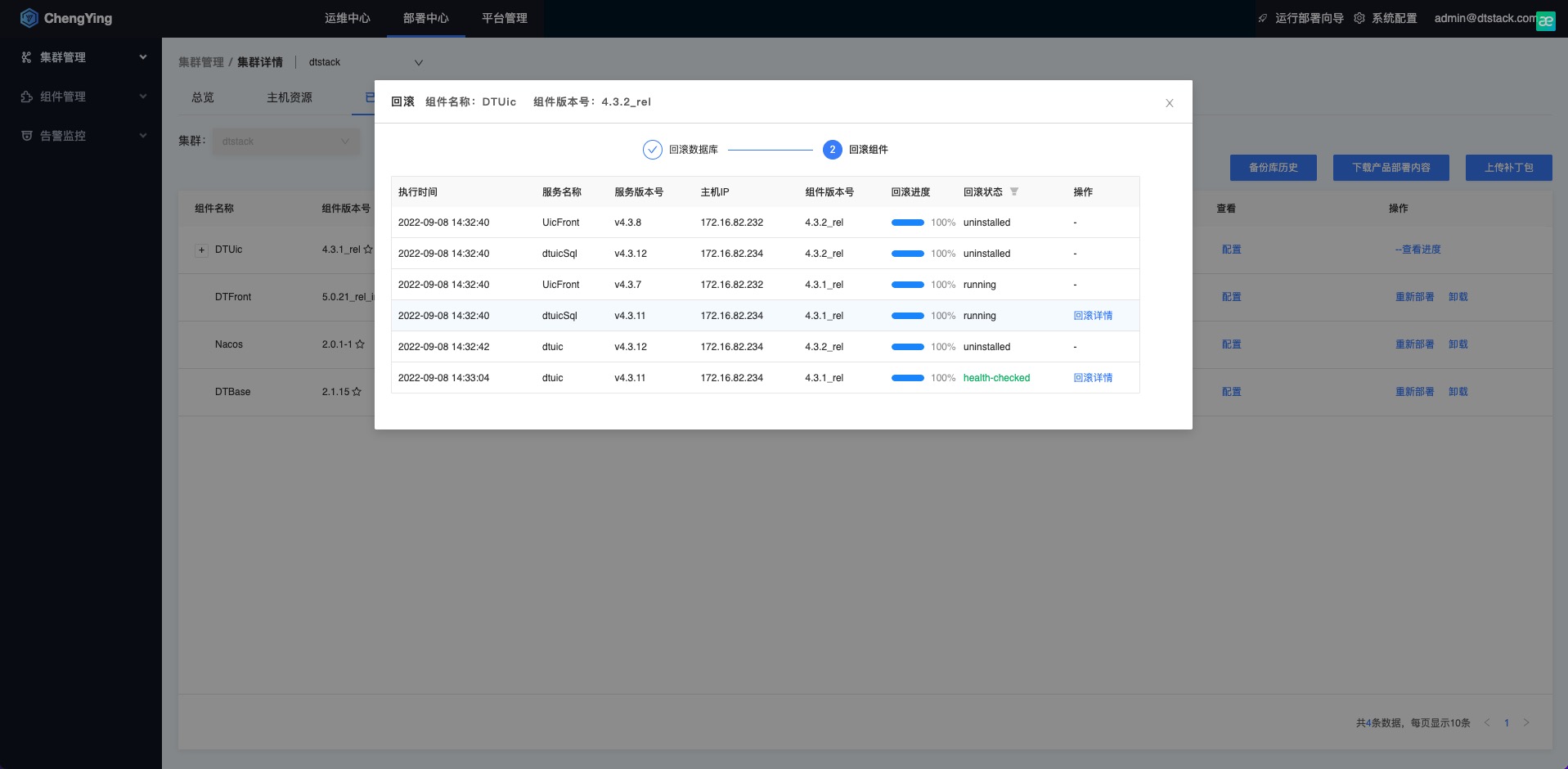Image resolution: width=1568 pixels, height=769 pixels.
Task: Click UicFront cell in v4.3.7 row
Action: pyautogui.click(x=560, y=285)
